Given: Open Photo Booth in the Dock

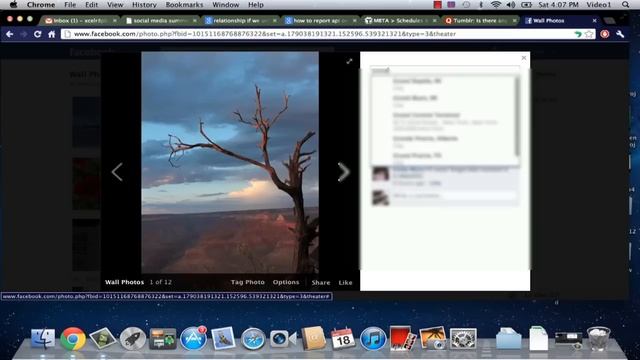Looking at the screenshot, I should [x=402, y=338].
